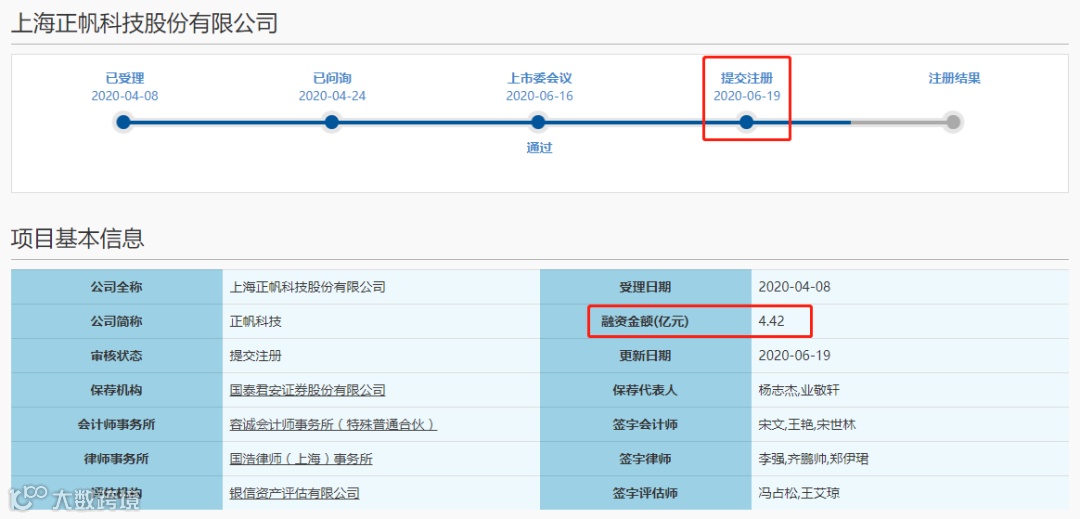
Task: Click the 签字会计师 header cell
Action: coord(645,425)
